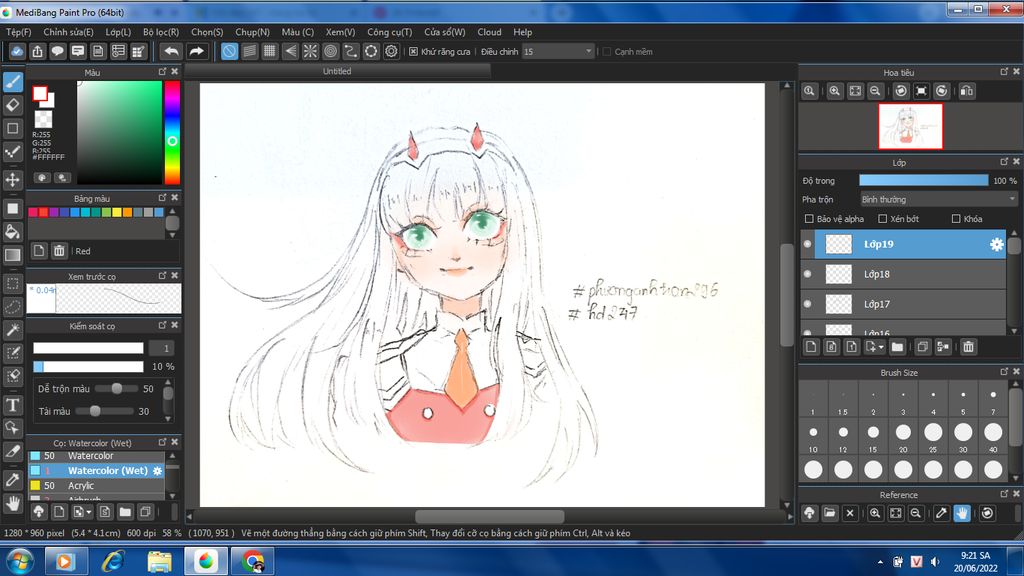Screen dimensions: 1024x576
Task: Select the Move tool
Action: 13,180
